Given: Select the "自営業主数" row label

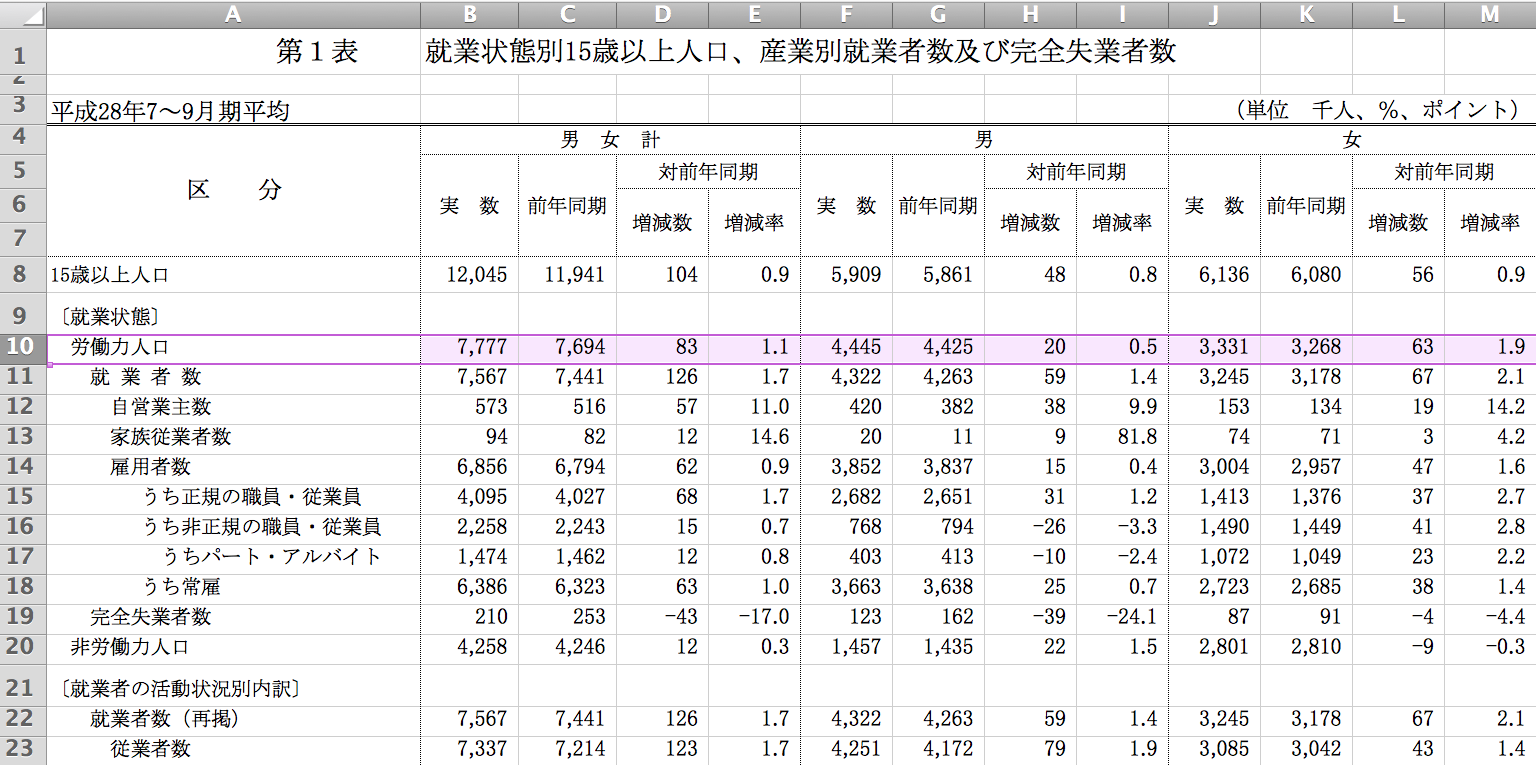Looking at the screenshot, I should pos(160,407).
